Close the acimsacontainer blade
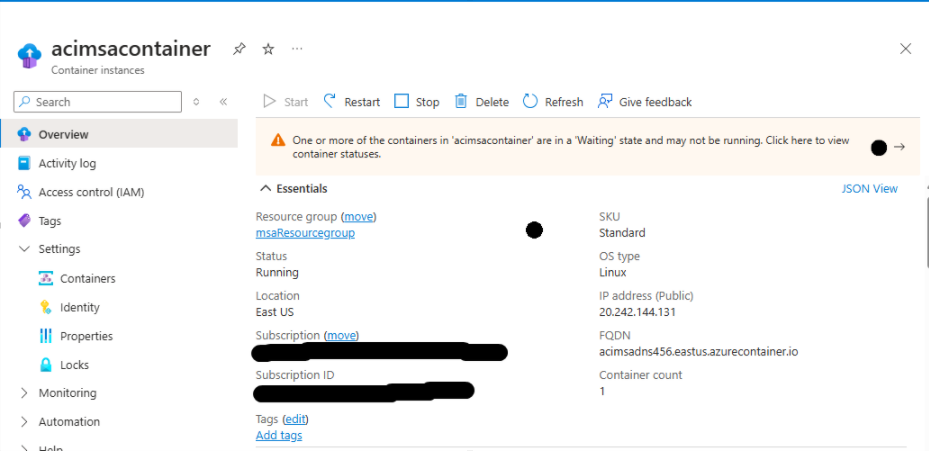The width and height of the screenshot is (929, 451). (905, 49)
